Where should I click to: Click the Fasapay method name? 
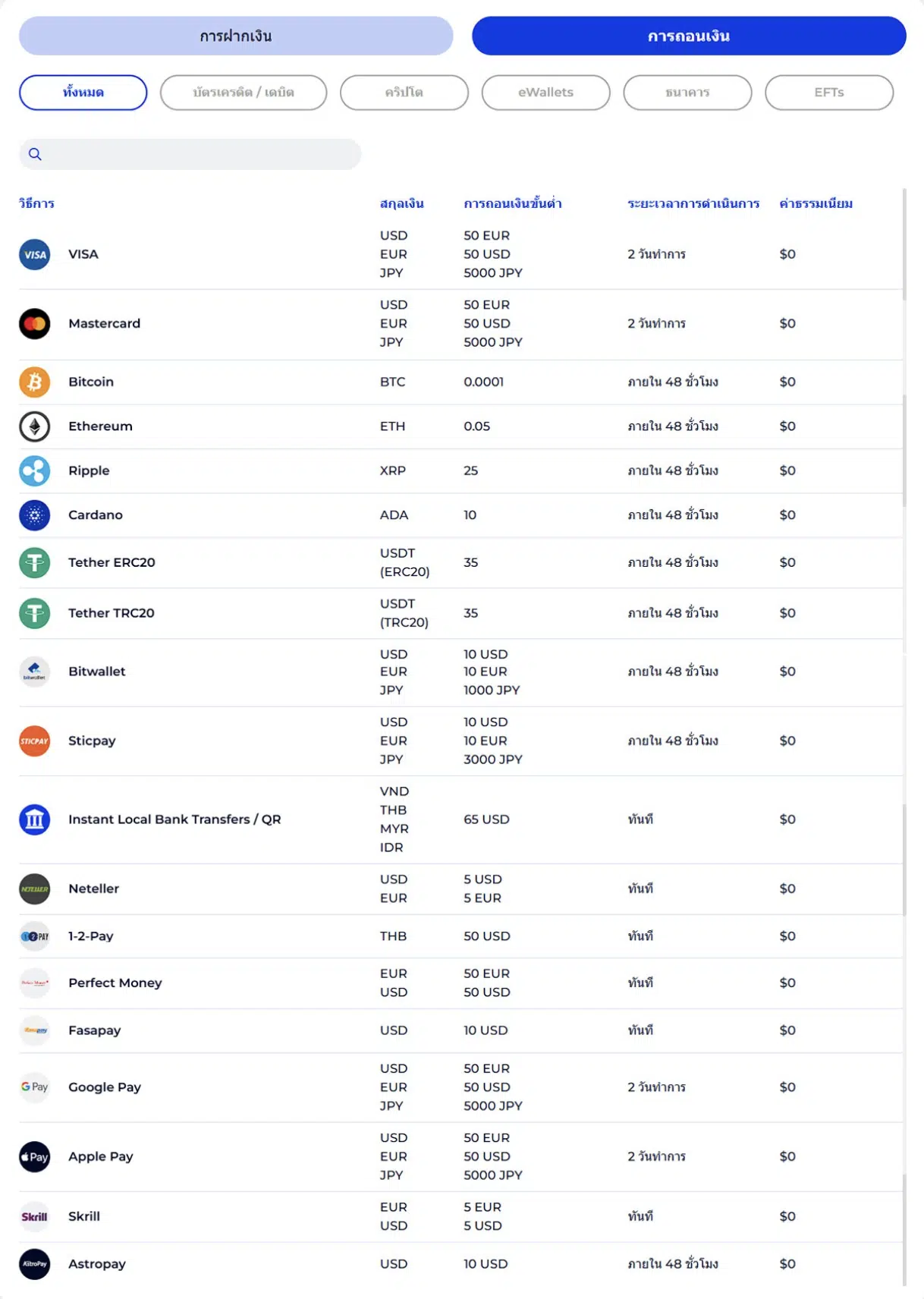click(95, 1030)
